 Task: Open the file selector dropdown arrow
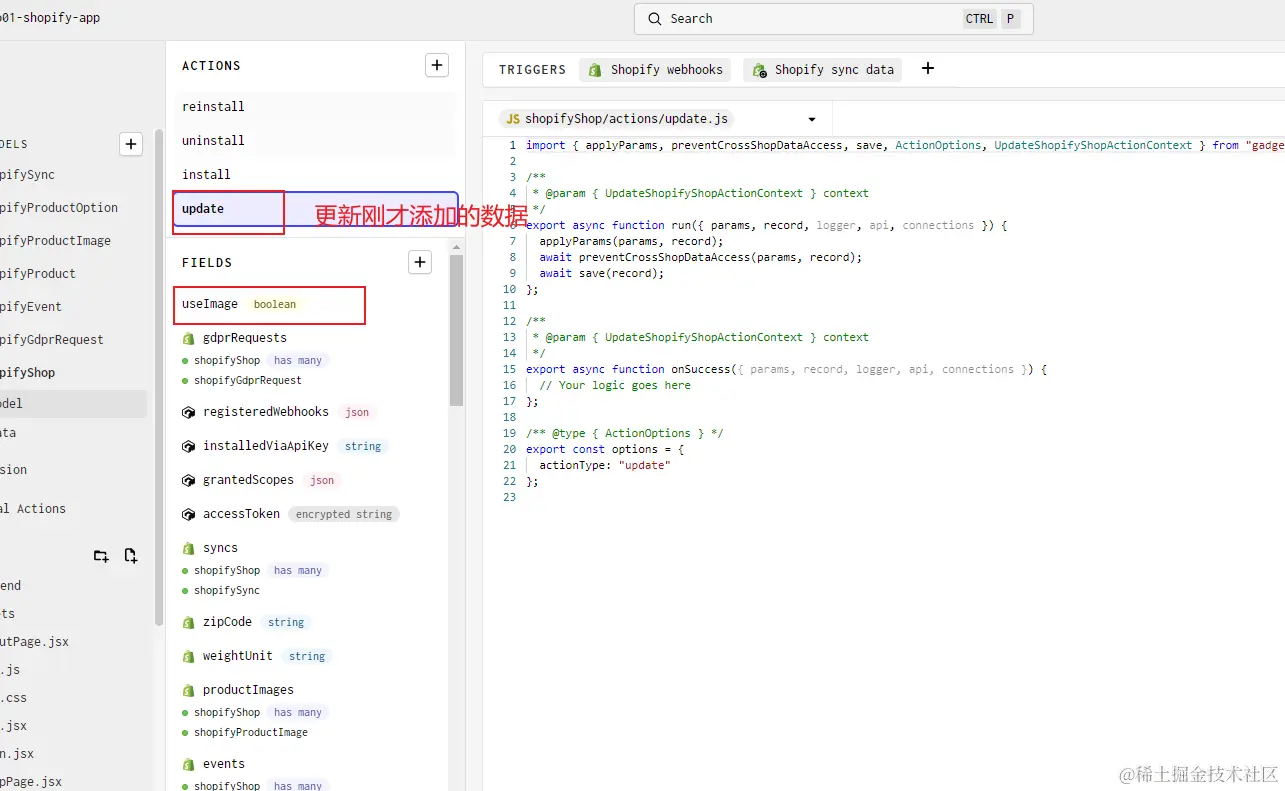[812, 119]
